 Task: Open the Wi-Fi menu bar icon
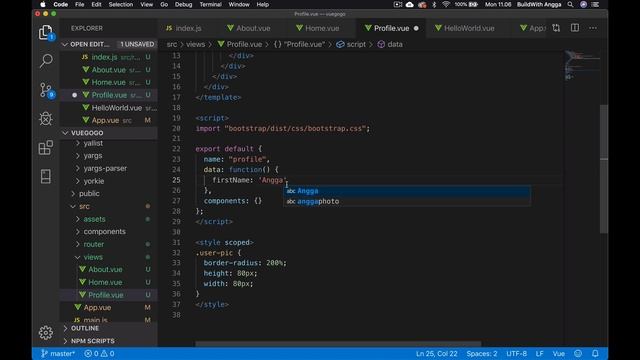[x=446, y=4]
